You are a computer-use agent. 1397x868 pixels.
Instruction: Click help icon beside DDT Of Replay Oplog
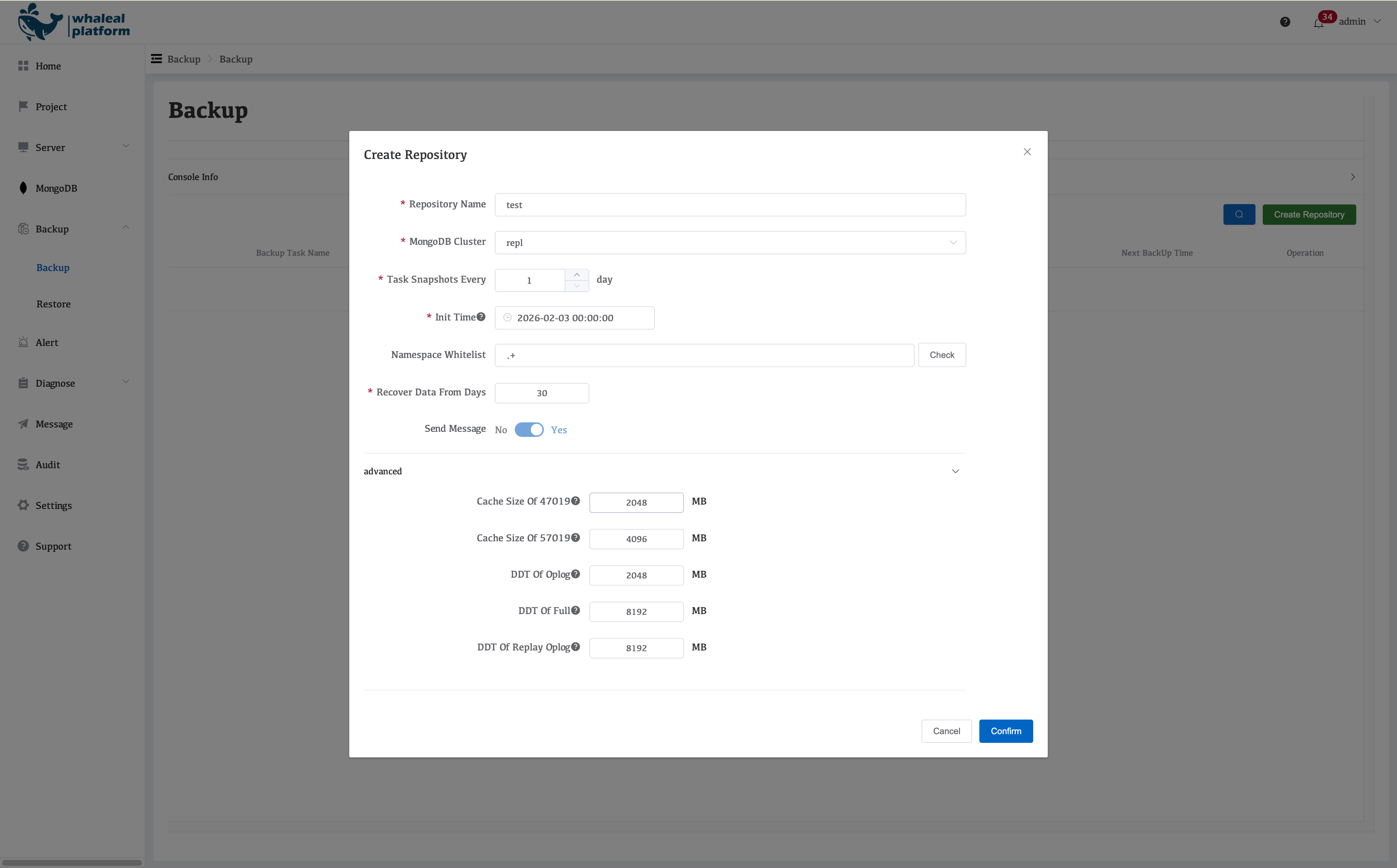[x=576, y=647]
